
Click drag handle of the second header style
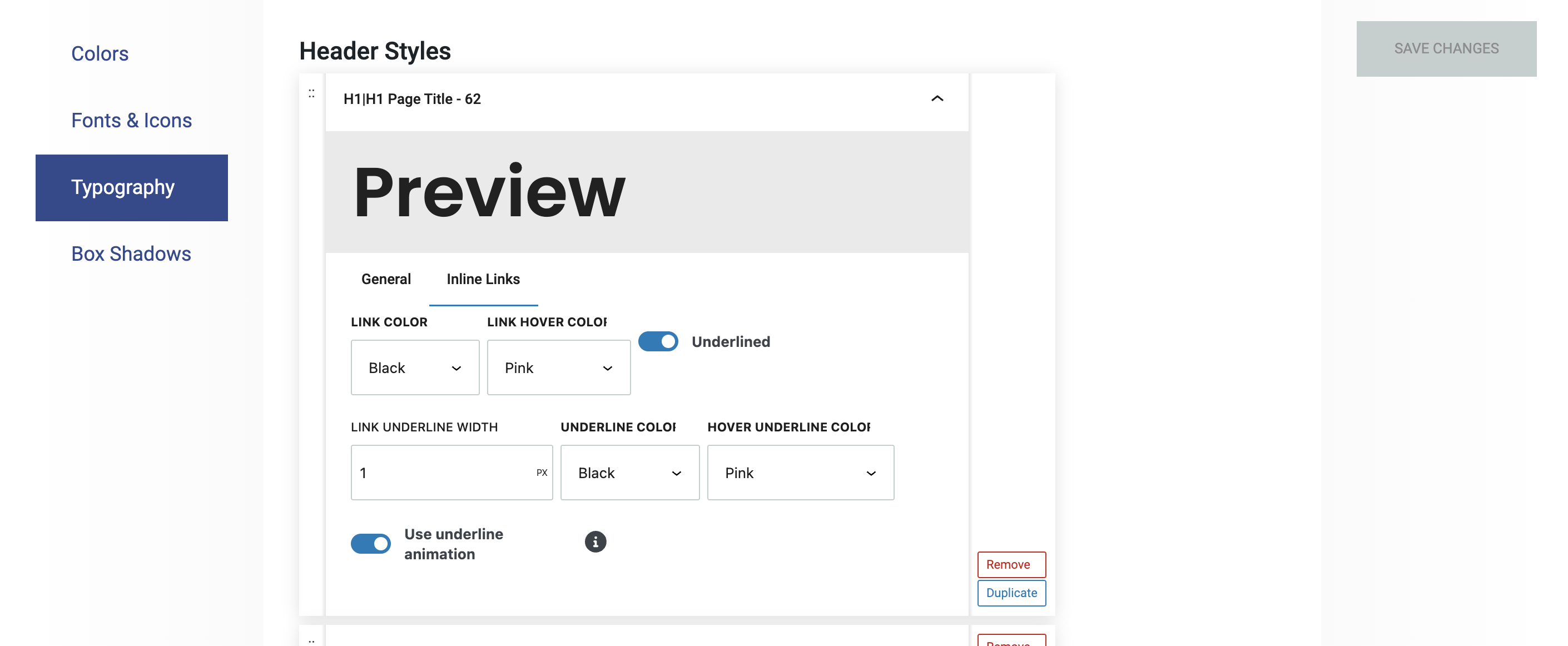[x=311, y=640]
